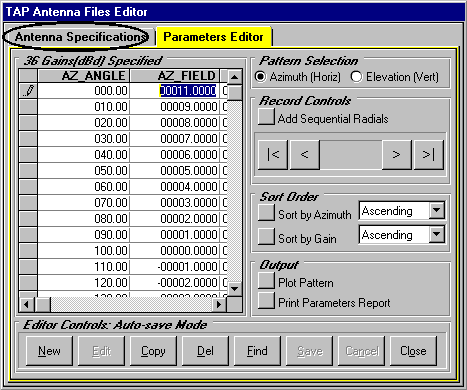467x390 pixels.
Task: Open the Sort by Gain order dropdown
Action: [x=437, y=234]
